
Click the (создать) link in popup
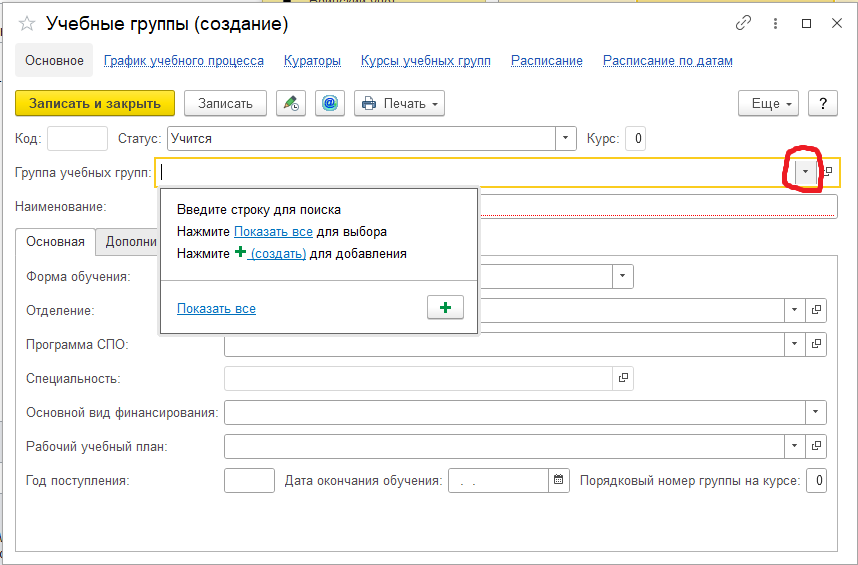278,254
